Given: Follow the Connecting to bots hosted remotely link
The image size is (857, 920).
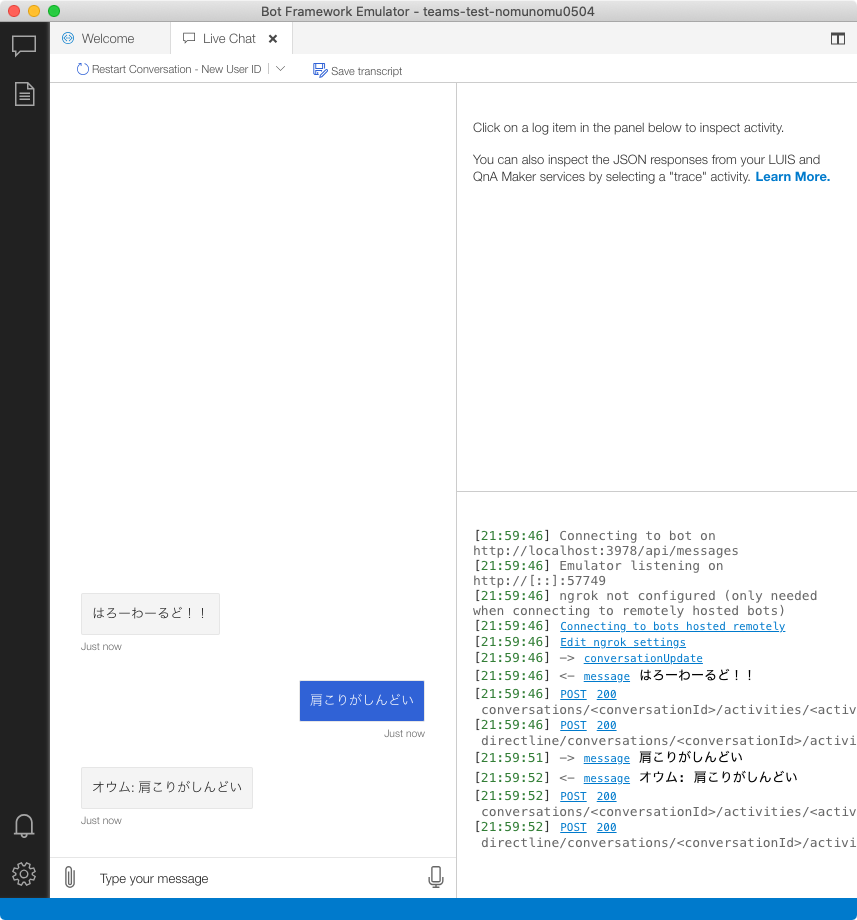Looking at the screenshot, I should click(674, 626).
